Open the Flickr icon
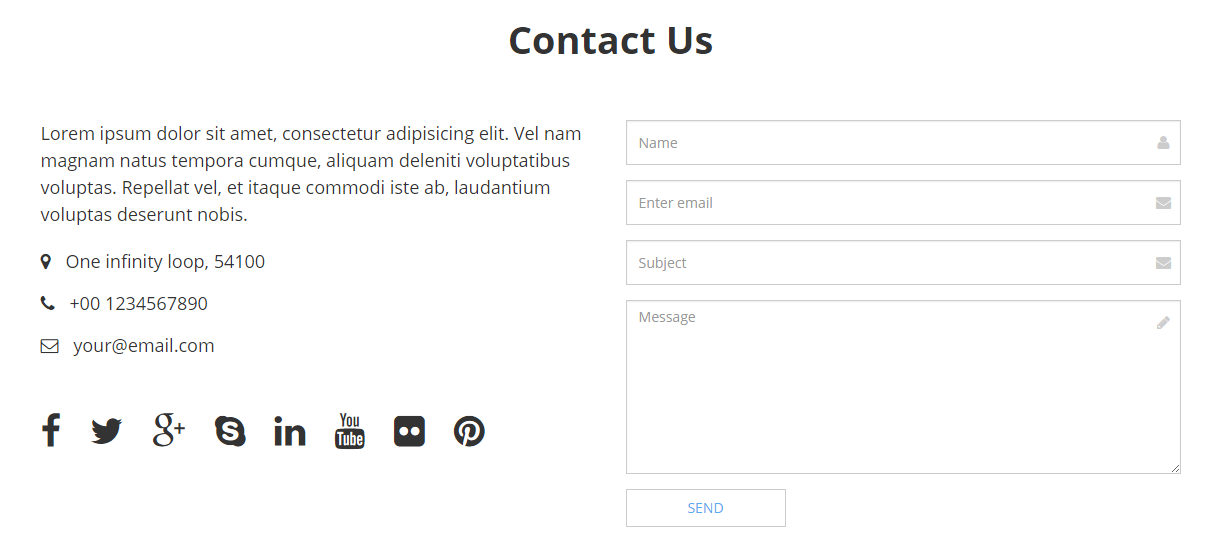Image resolution: width=1210 pixels, height=544 pixels. point(410,431)
